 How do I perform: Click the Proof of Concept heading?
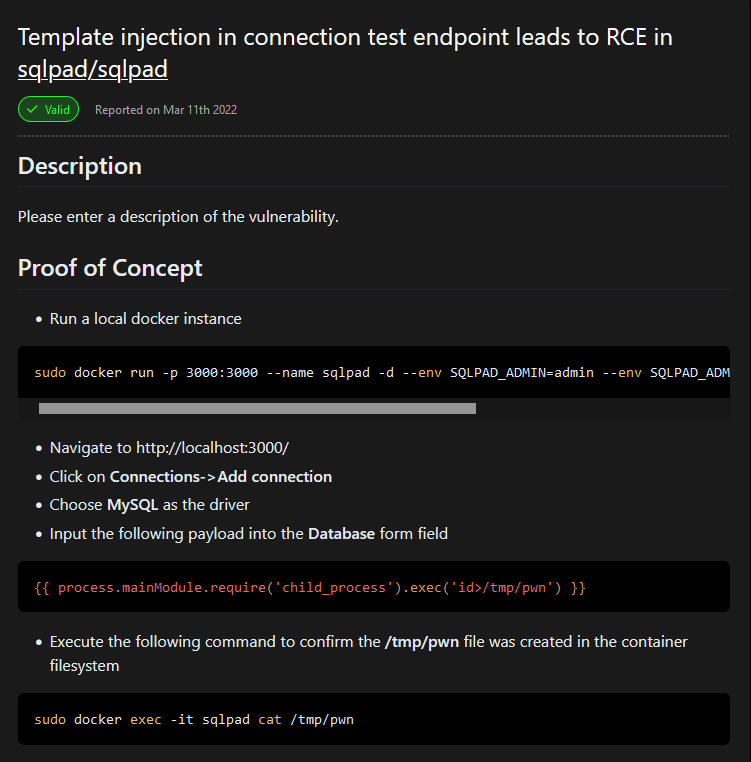pos(110,268)
